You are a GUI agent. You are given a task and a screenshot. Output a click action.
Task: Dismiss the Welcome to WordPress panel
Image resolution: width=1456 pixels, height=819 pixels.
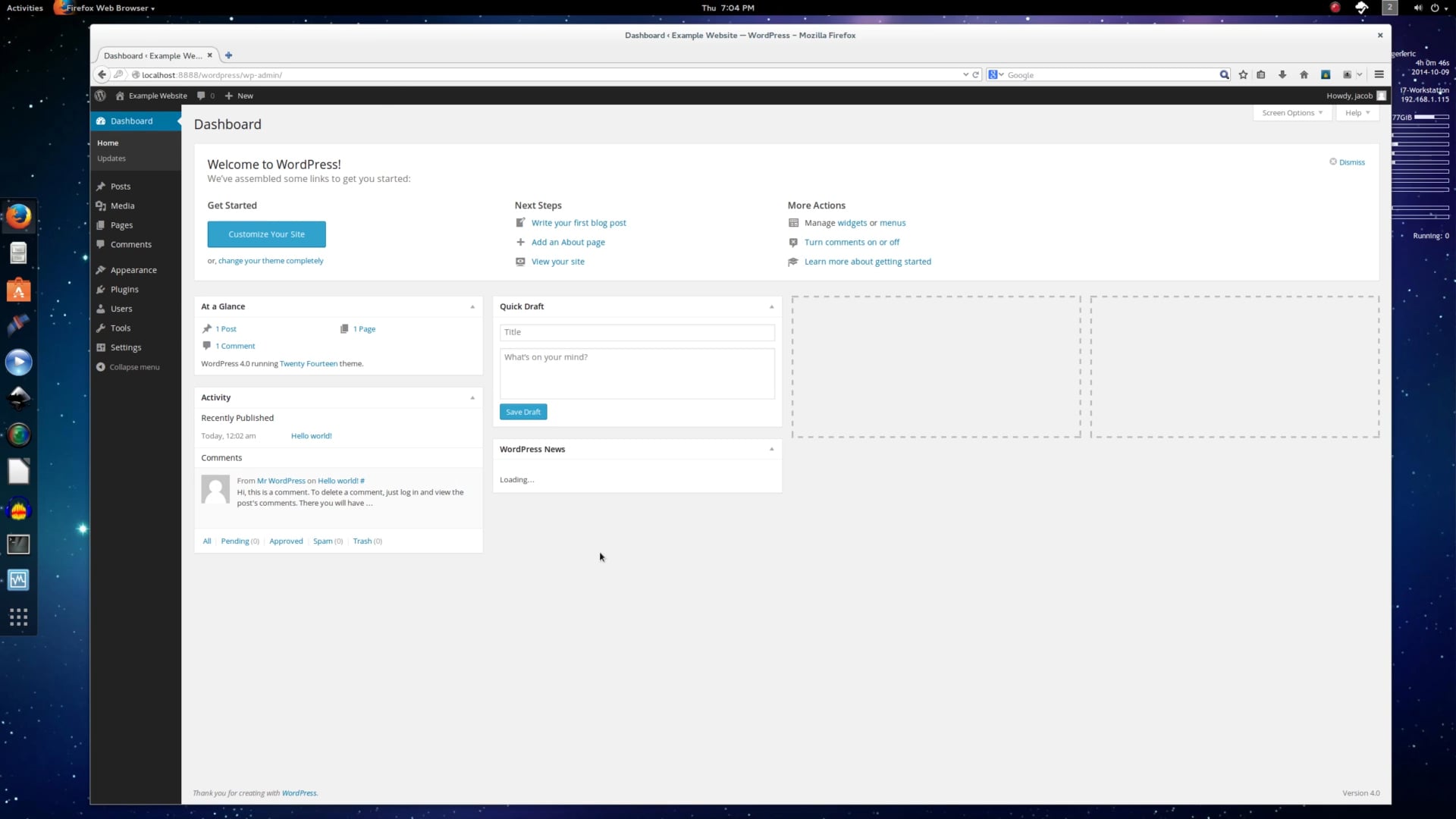[1347, 162]
